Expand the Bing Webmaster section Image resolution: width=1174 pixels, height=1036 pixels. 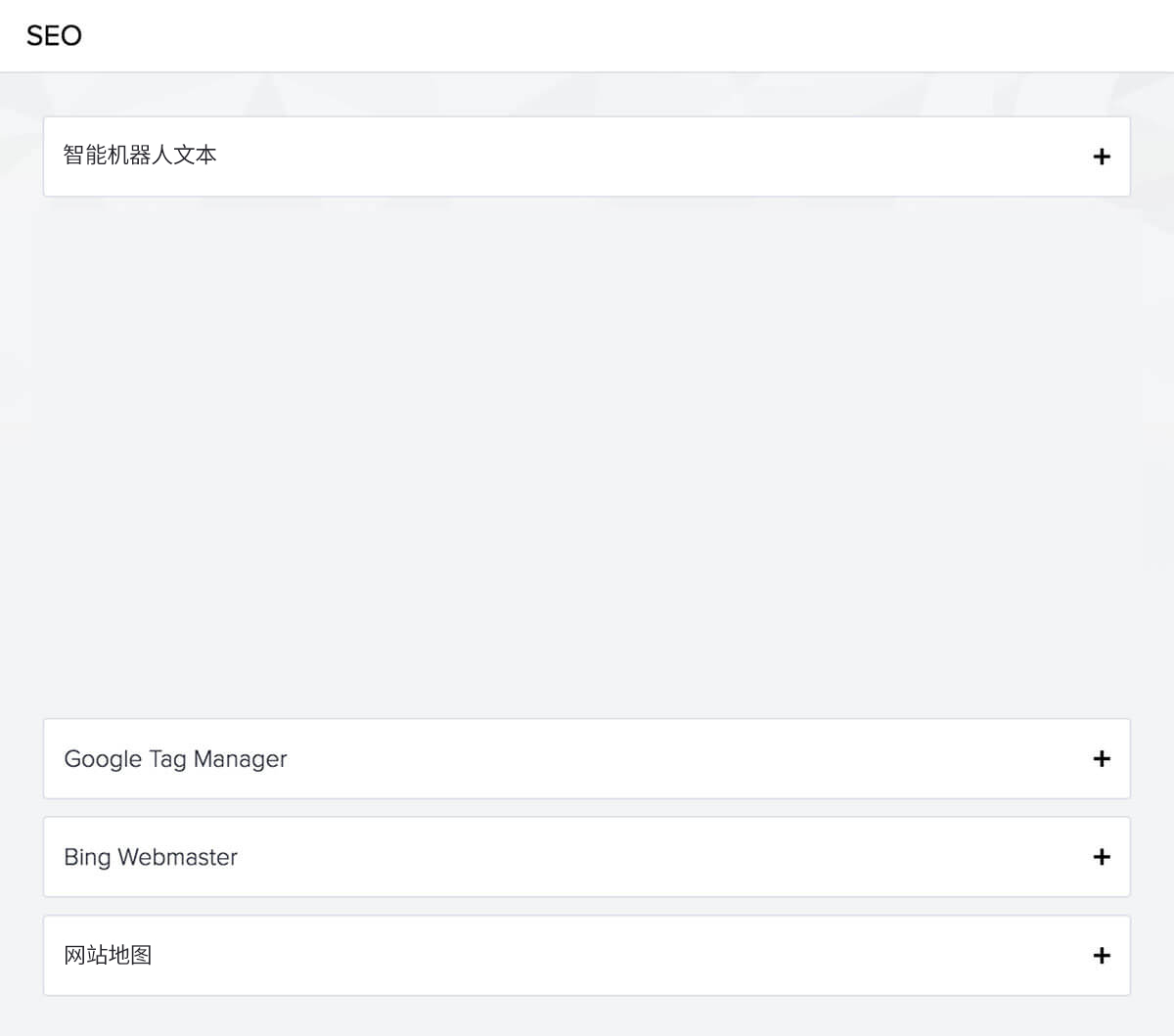pos(587,857)
